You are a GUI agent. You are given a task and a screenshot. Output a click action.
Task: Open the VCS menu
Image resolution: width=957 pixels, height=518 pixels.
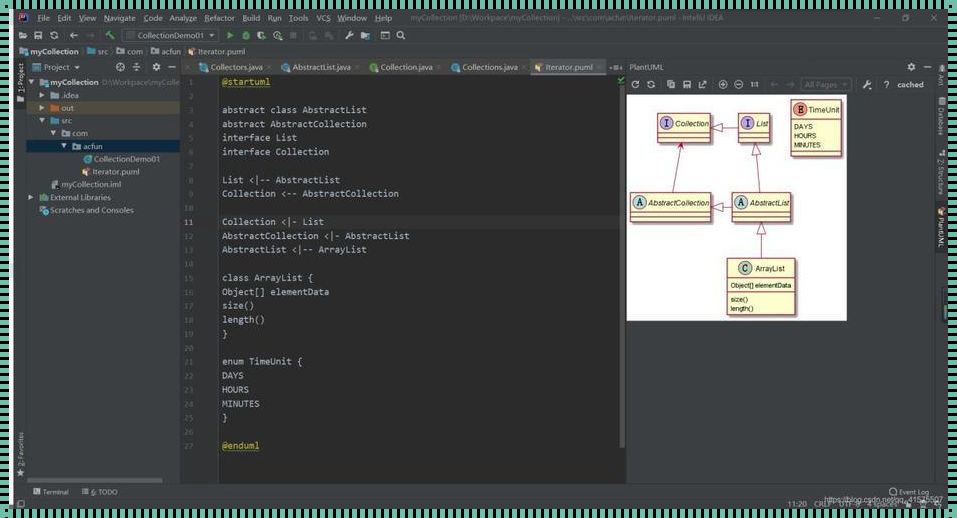click(323, 18)
